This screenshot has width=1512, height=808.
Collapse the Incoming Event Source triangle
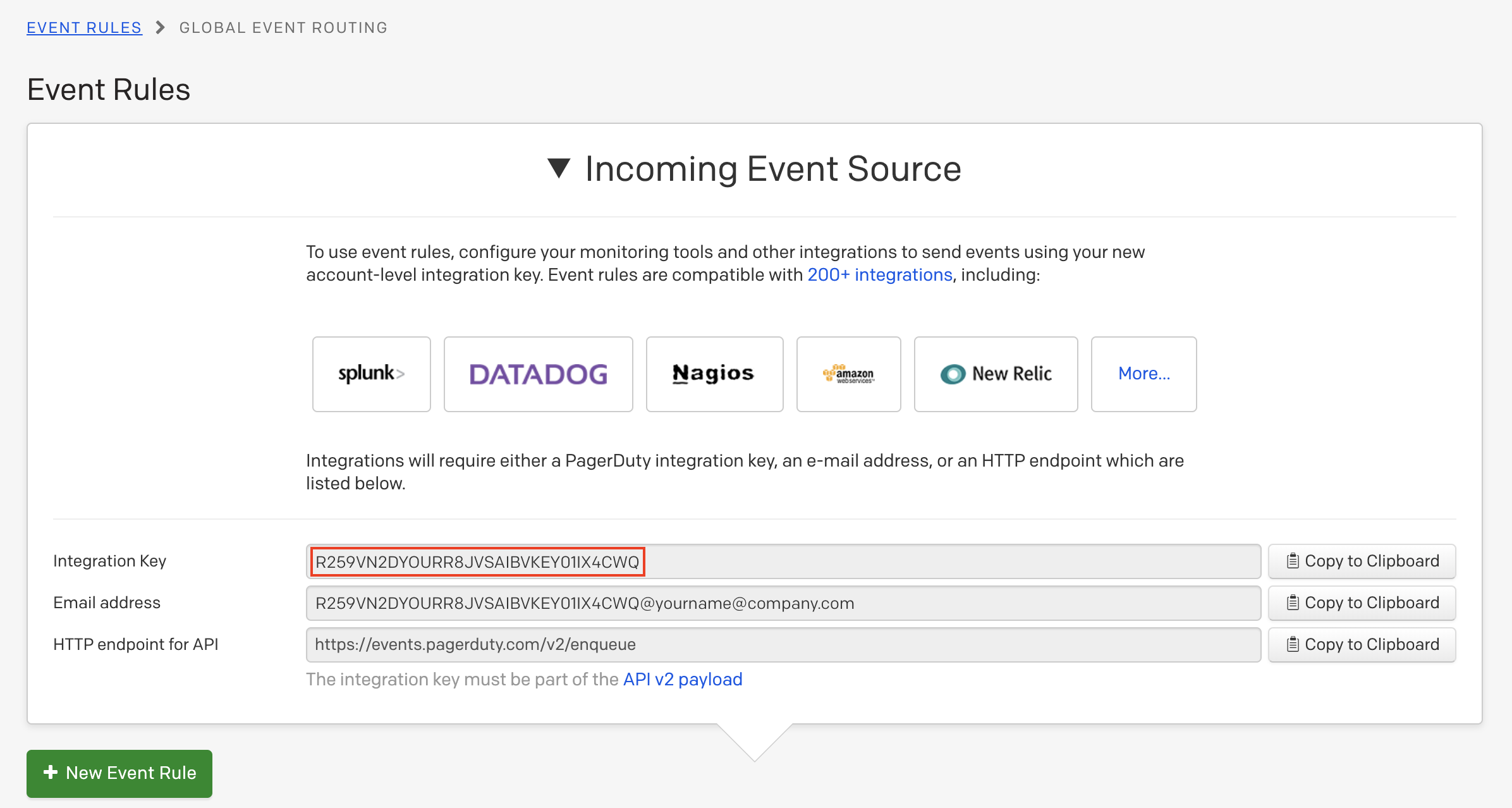[559, 168]
